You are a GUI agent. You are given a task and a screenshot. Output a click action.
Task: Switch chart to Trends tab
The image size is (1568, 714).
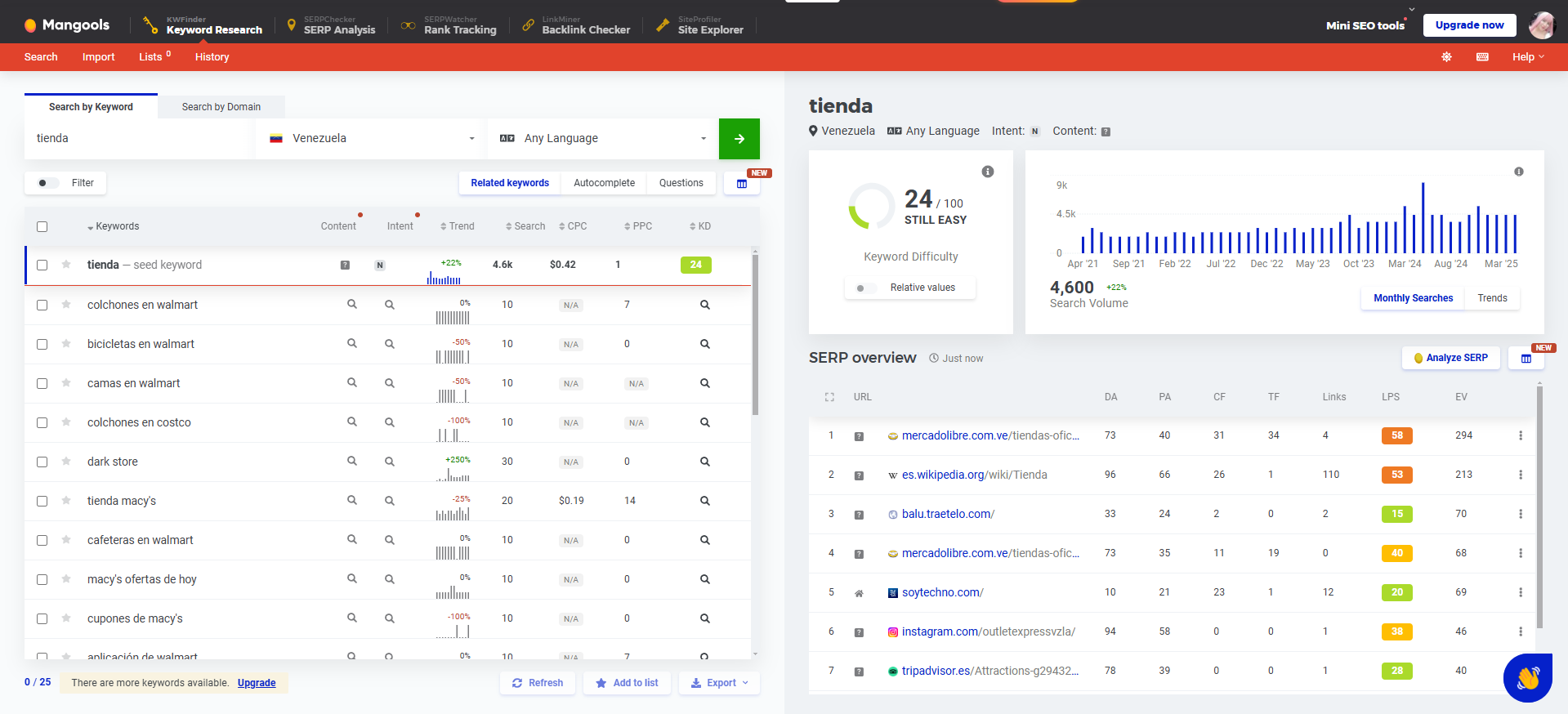click(x=1492, y=298)
